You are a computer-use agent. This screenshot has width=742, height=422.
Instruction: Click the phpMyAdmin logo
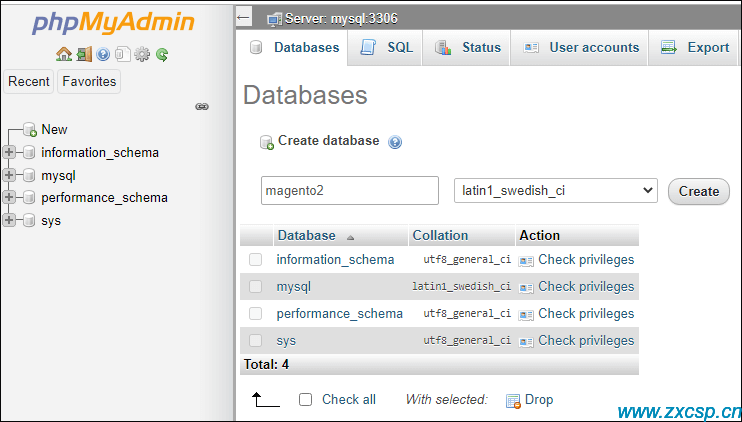113,22
